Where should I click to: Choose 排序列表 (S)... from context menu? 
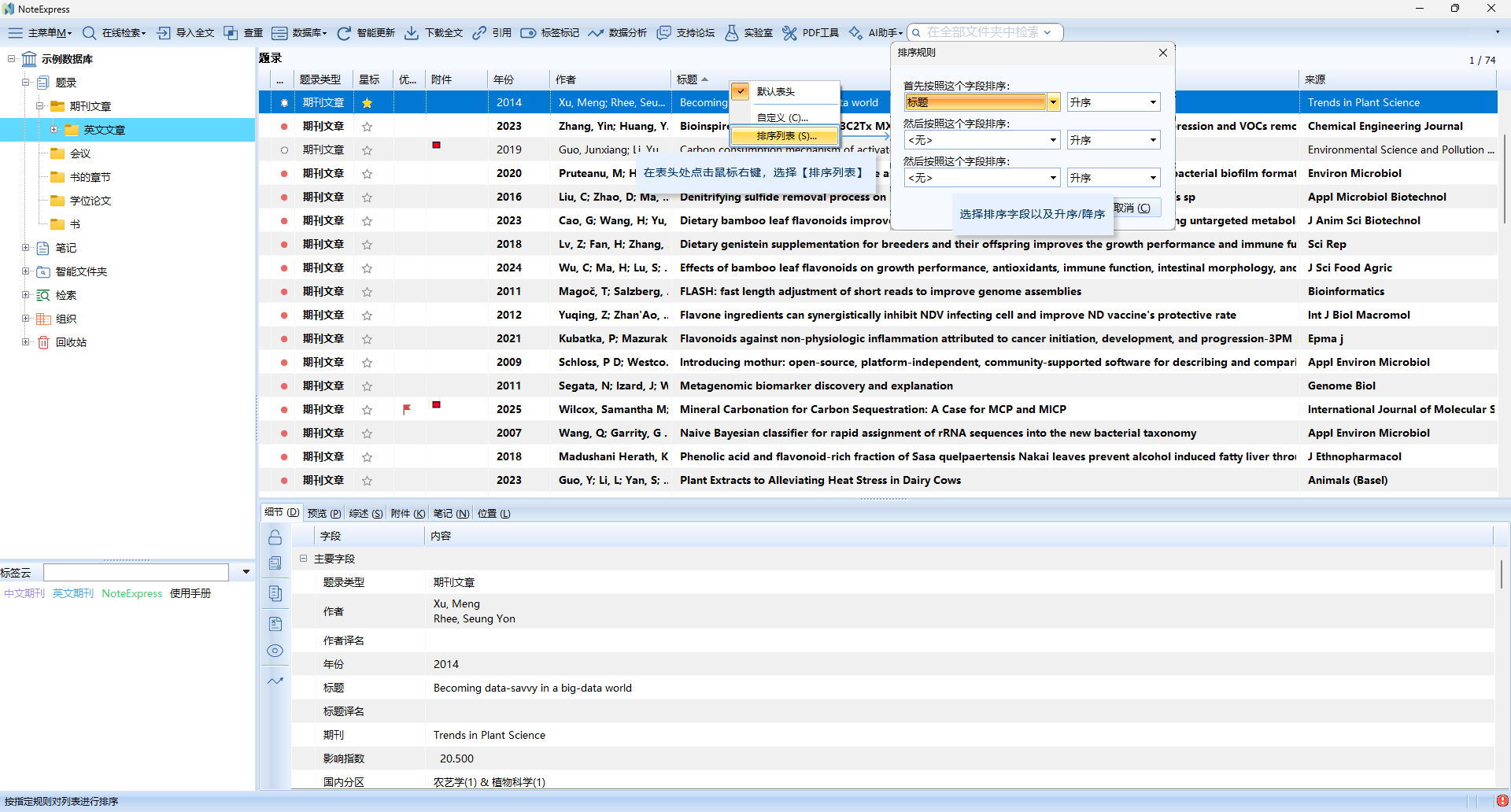785,136
